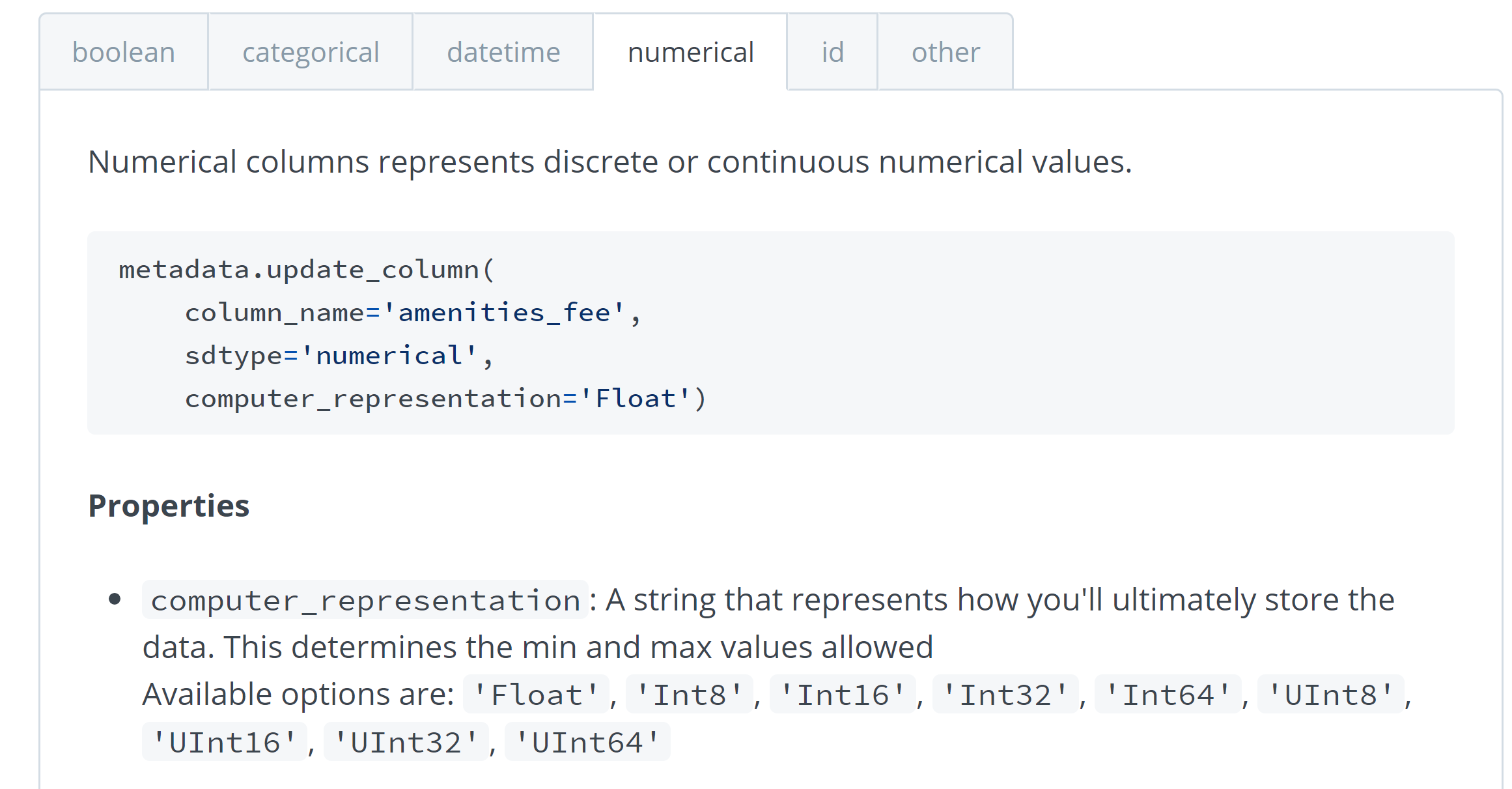Select the 'UInt64' option label
This screenshot has height=789, width=1512.
tap(587, 740)
